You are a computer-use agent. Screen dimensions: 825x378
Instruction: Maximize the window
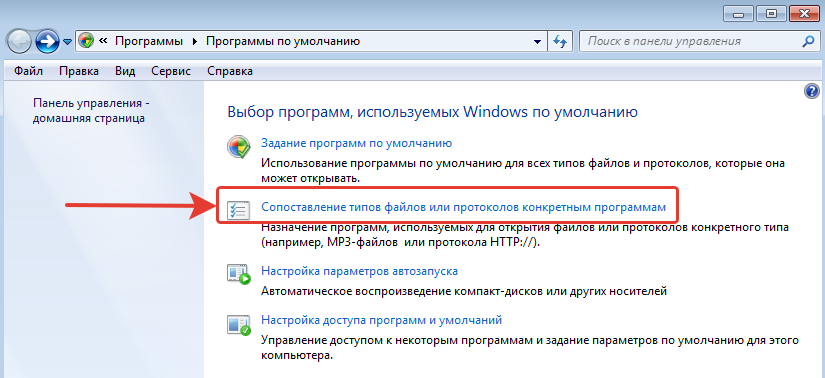772,14
